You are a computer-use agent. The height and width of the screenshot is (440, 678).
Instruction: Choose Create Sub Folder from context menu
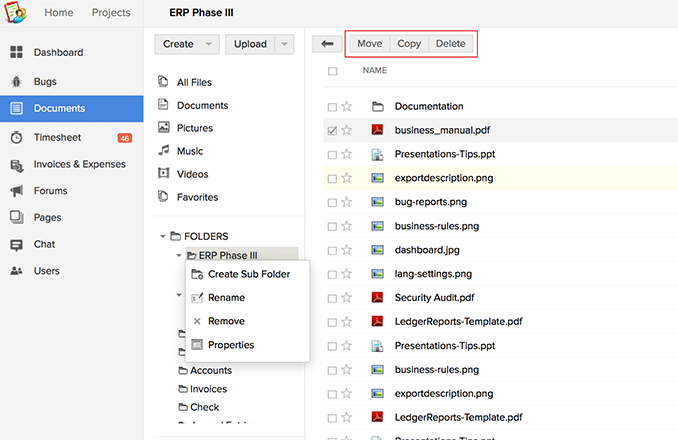coord(248,274)
